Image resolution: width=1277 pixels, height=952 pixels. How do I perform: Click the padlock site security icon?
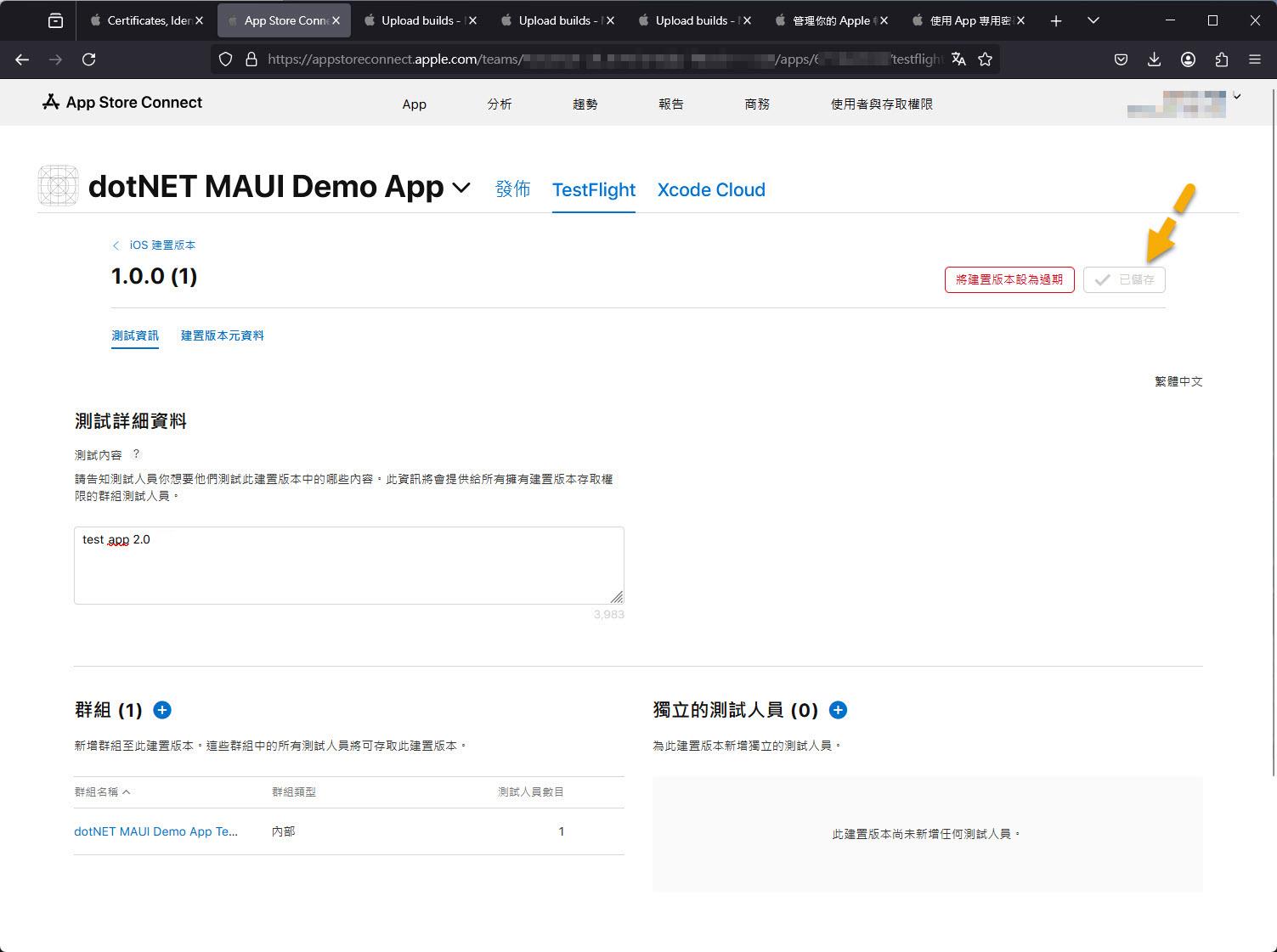click(x=251, y=59)
